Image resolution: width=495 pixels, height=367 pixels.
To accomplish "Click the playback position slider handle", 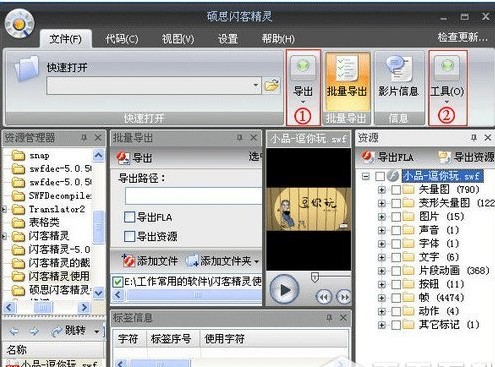I will 315,277.
